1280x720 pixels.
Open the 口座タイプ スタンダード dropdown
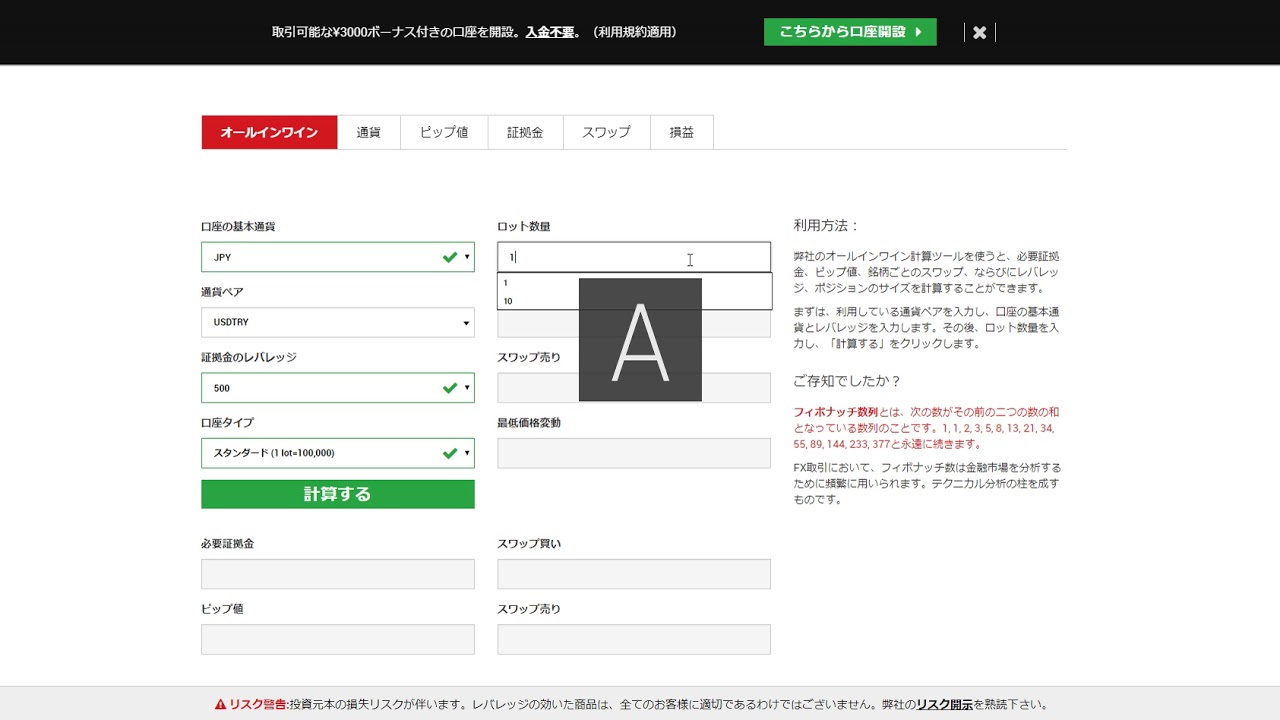pos(337,453)
